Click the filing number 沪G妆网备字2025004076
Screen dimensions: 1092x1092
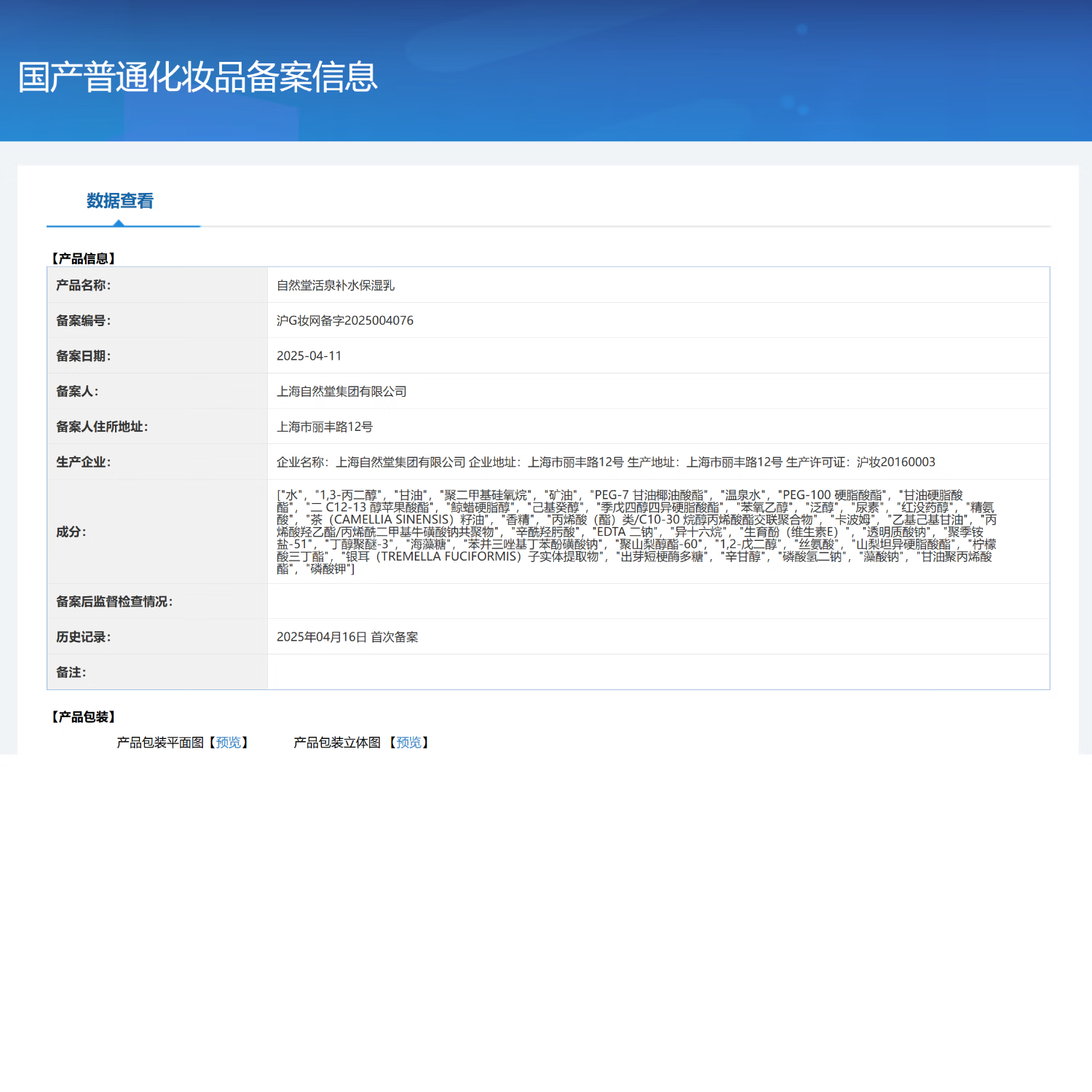[345, 320]
